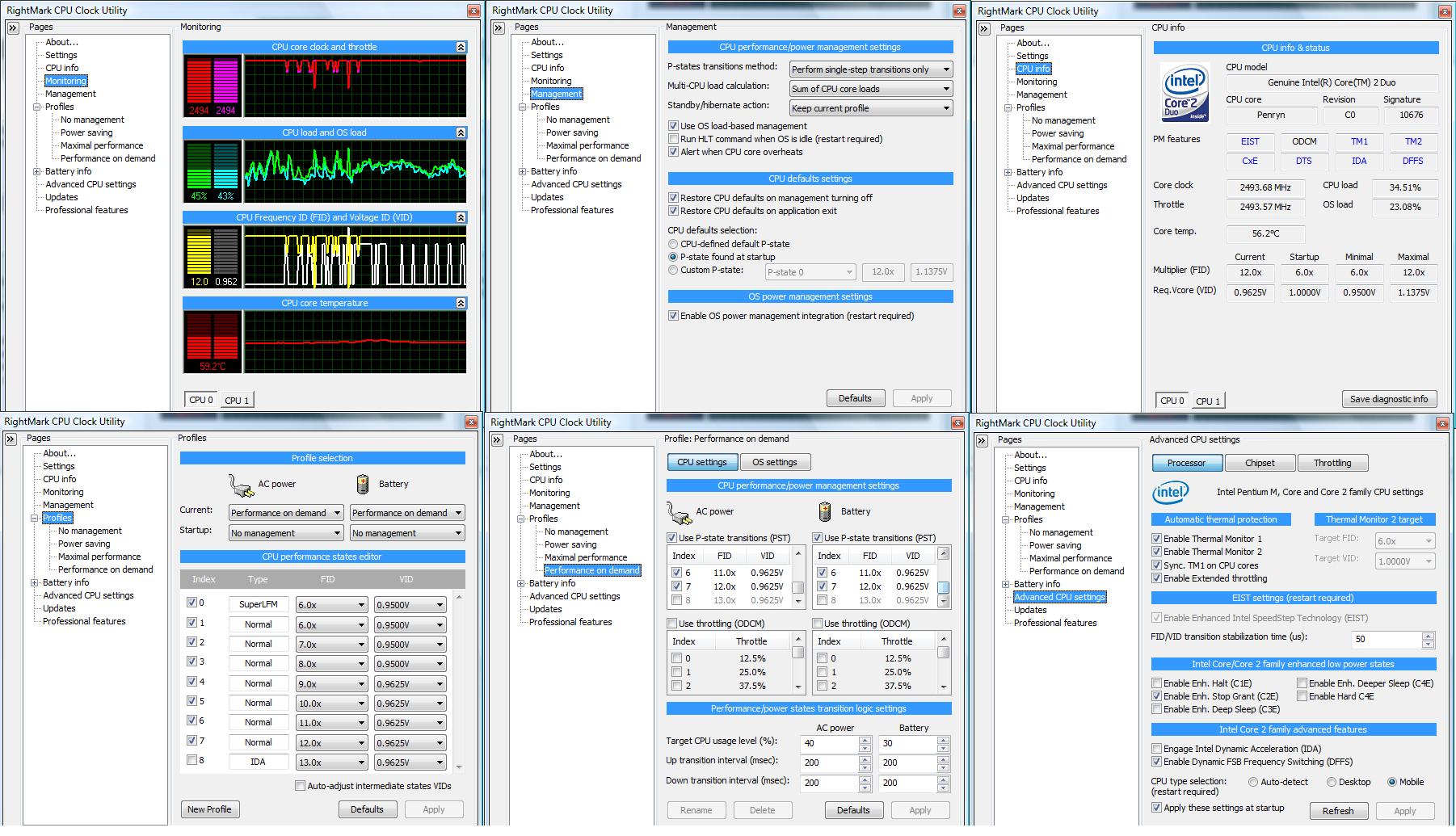Click the EIST PM feature badge

point(1250,141)
